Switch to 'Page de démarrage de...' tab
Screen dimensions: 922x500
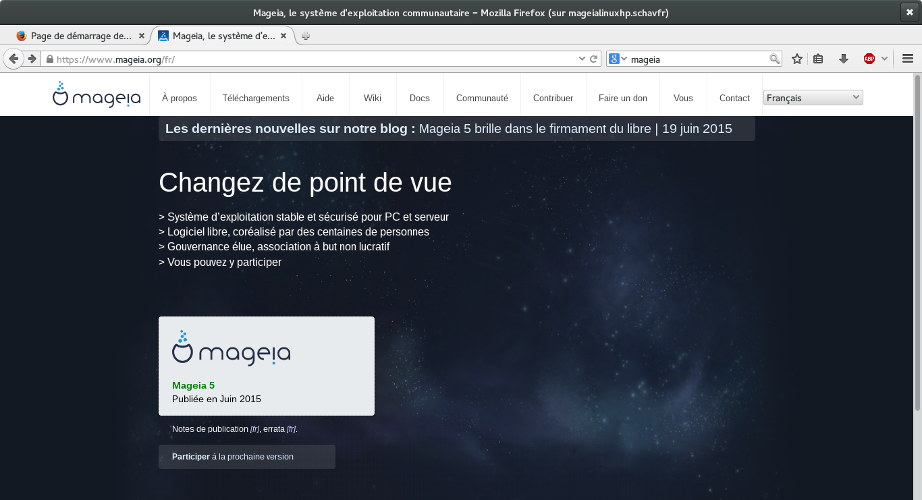click(81, 36)
